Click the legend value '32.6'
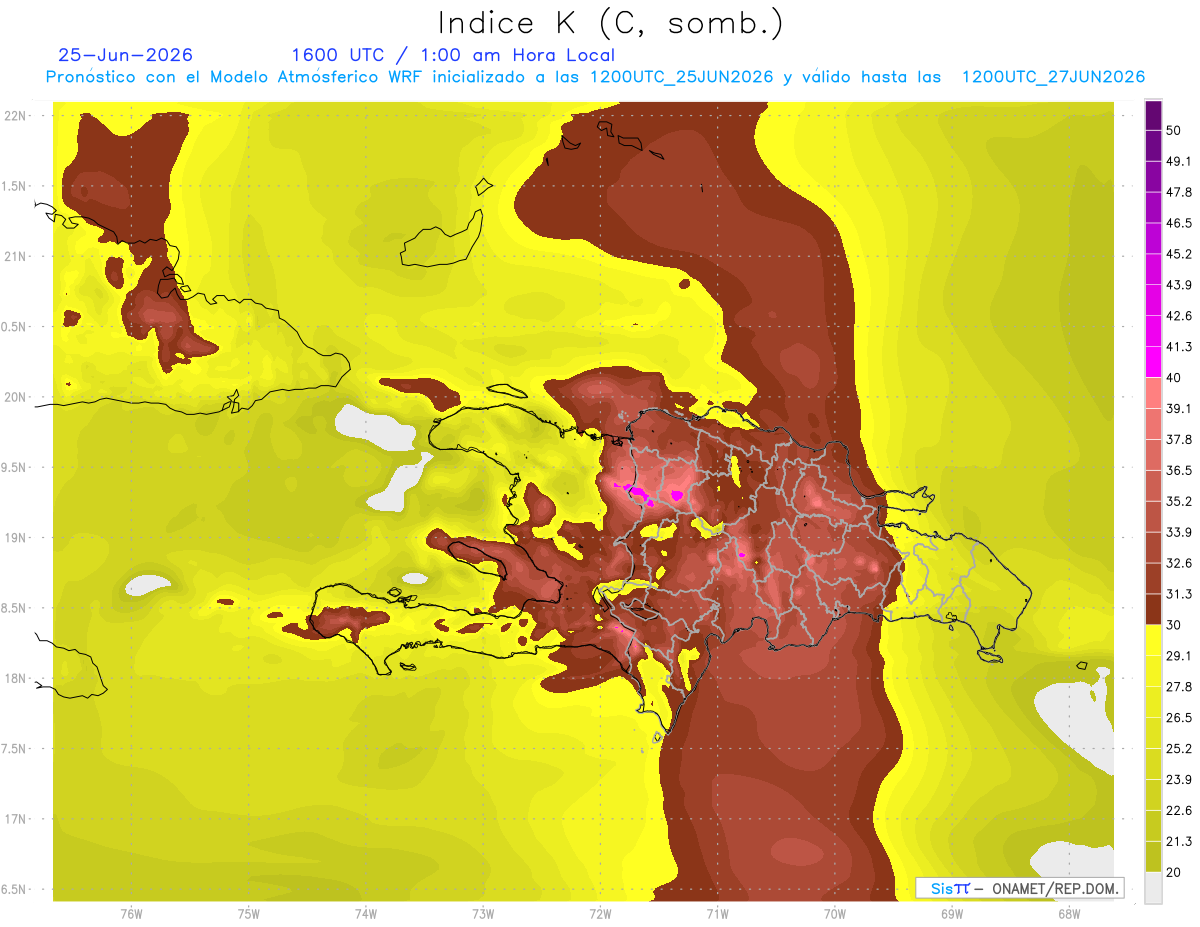The width and height of the screenshot is (1200, 927). click(x=1178, y=563)
